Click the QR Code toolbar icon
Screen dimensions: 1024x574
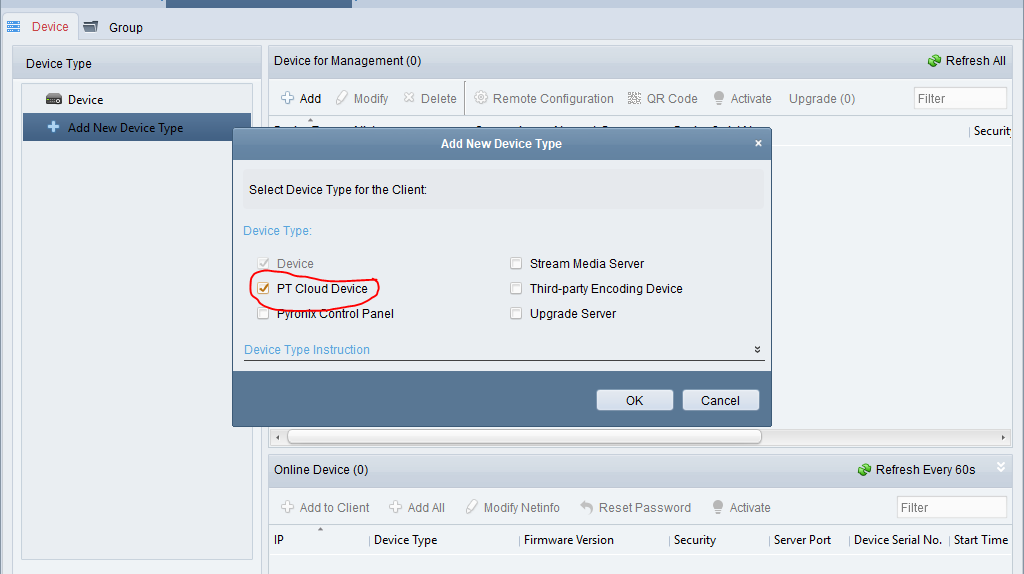pyautogui.click(x=634, y=98)
